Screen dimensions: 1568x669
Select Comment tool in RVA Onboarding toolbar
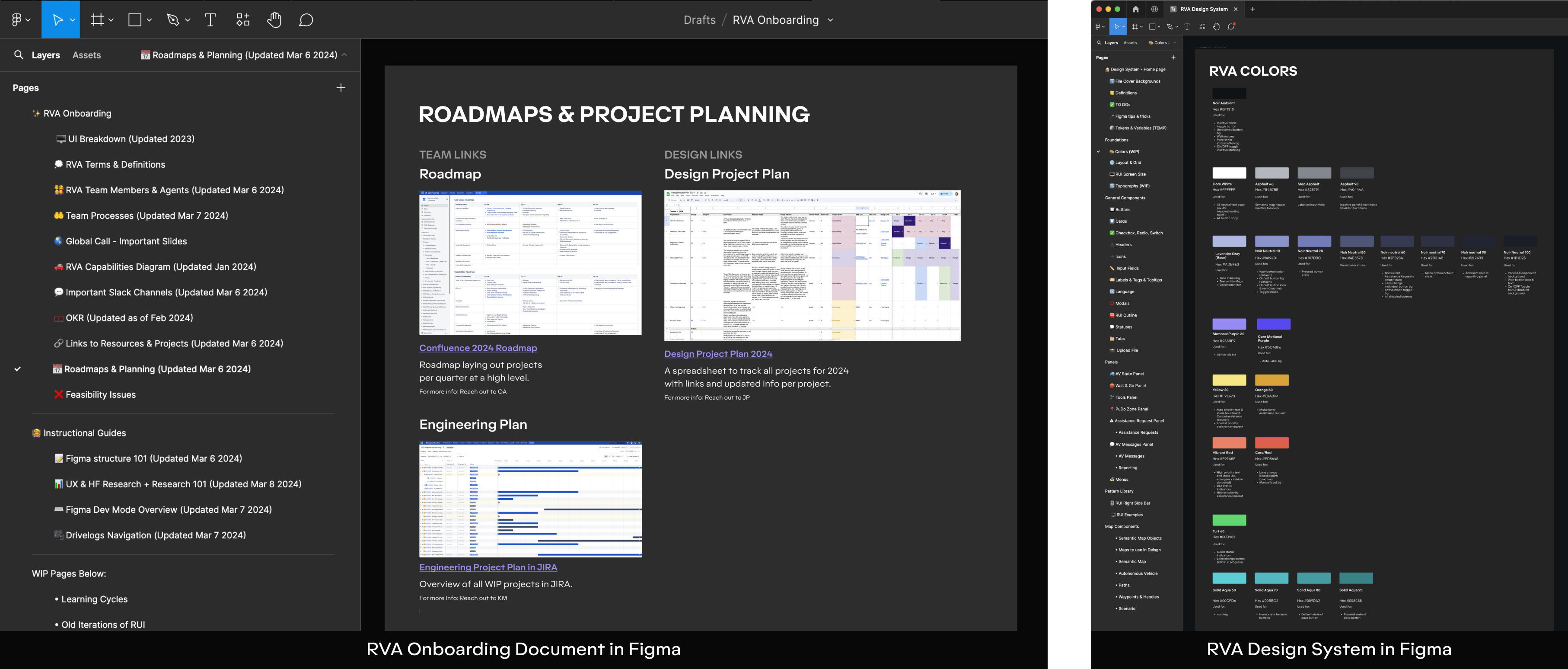pyautogui.click(x=306, y=20)
